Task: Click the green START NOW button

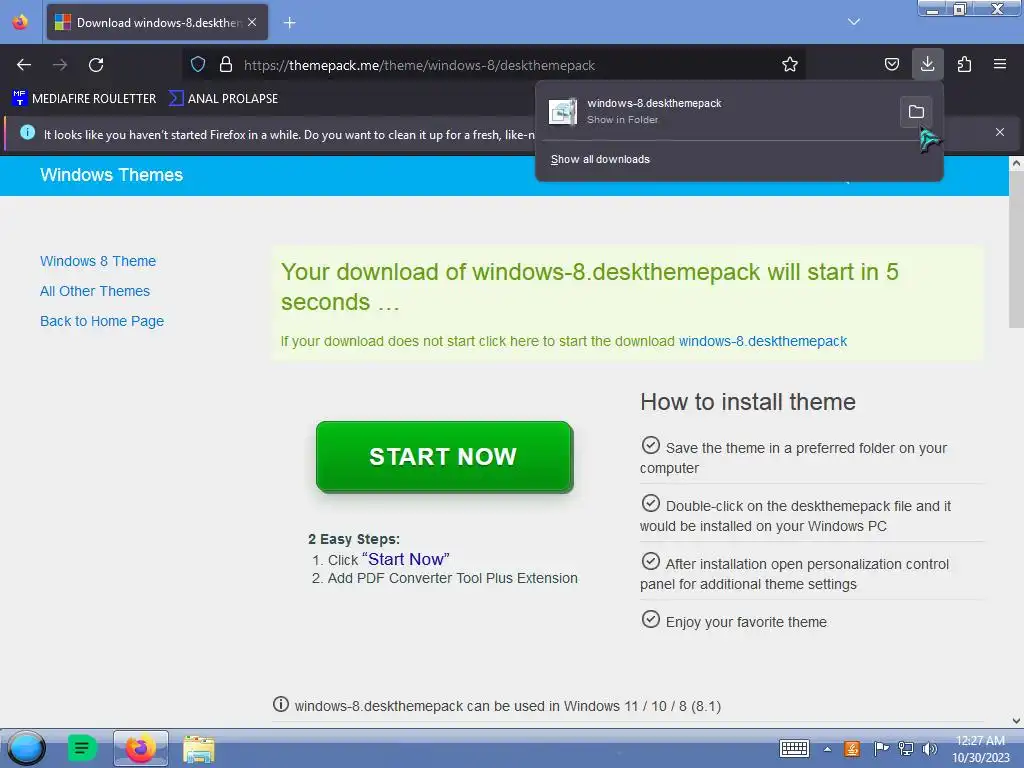Action: coord(444,456)
